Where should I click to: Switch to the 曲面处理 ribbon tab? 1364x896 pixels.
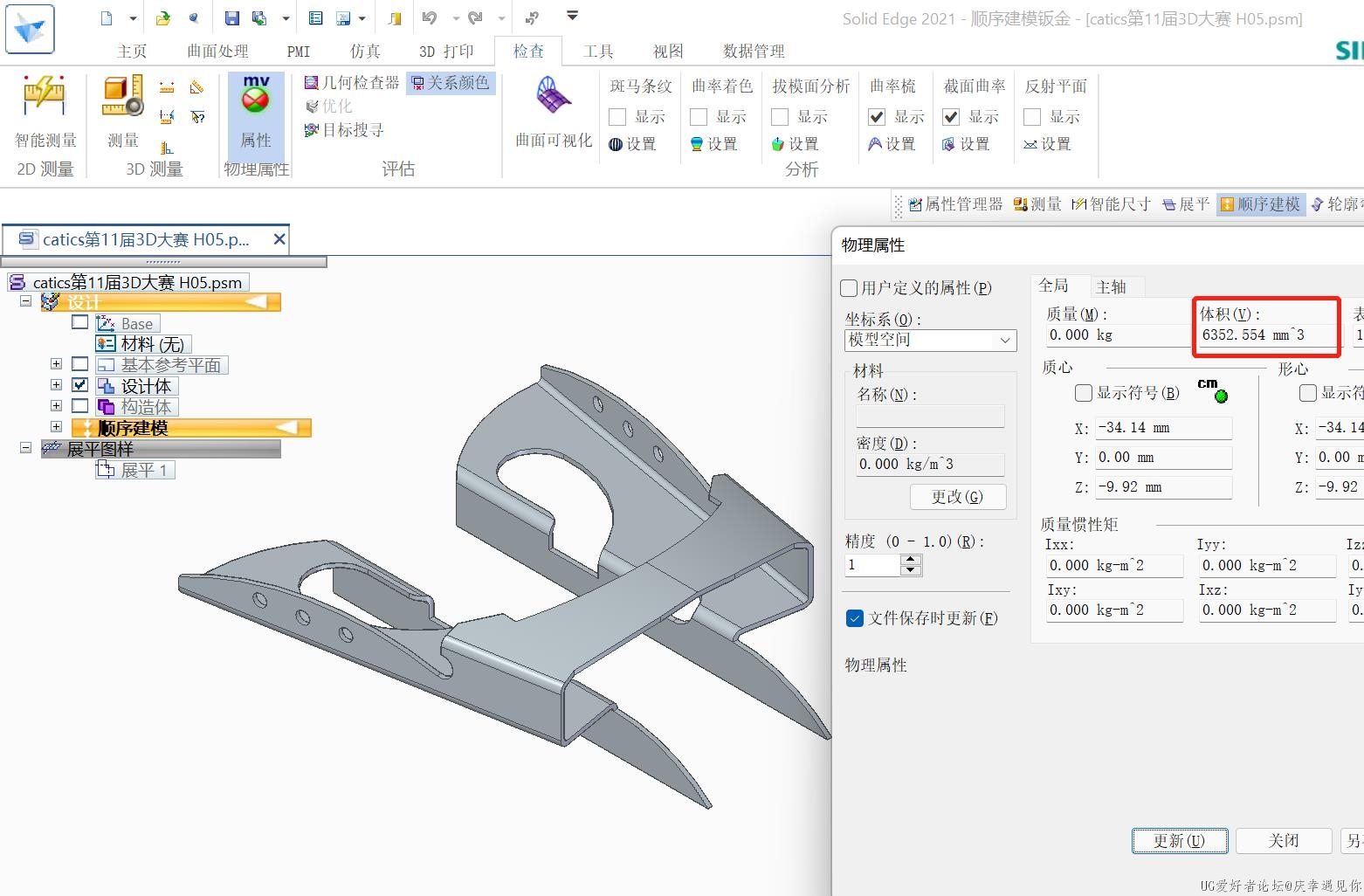click(217, 52)
